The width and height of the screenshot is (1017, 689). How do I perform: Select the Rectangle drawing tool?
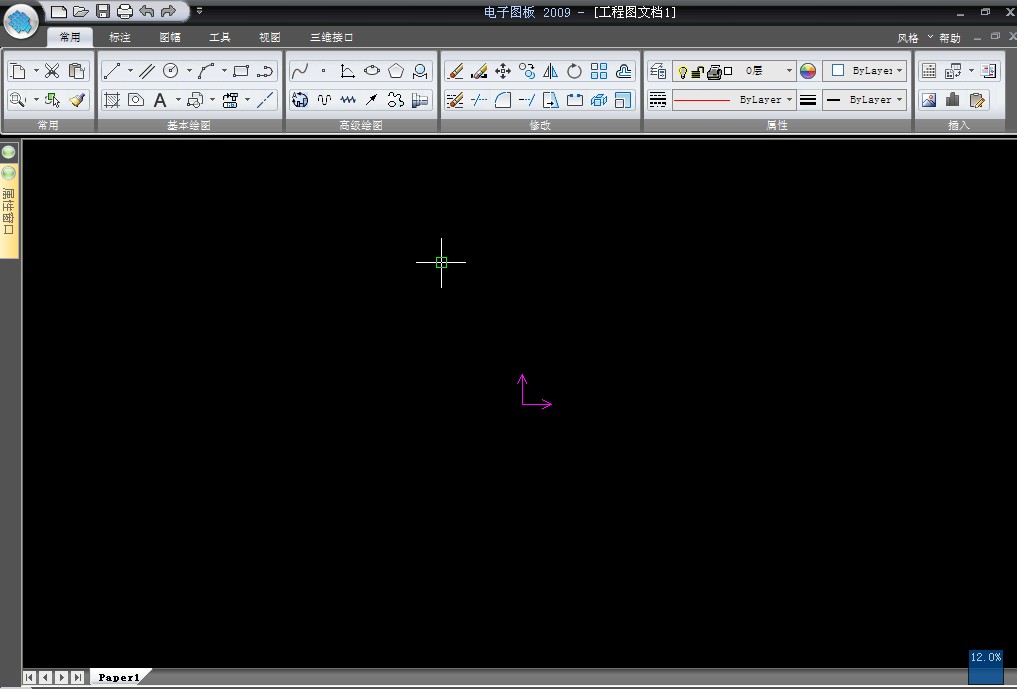(241, 71)
